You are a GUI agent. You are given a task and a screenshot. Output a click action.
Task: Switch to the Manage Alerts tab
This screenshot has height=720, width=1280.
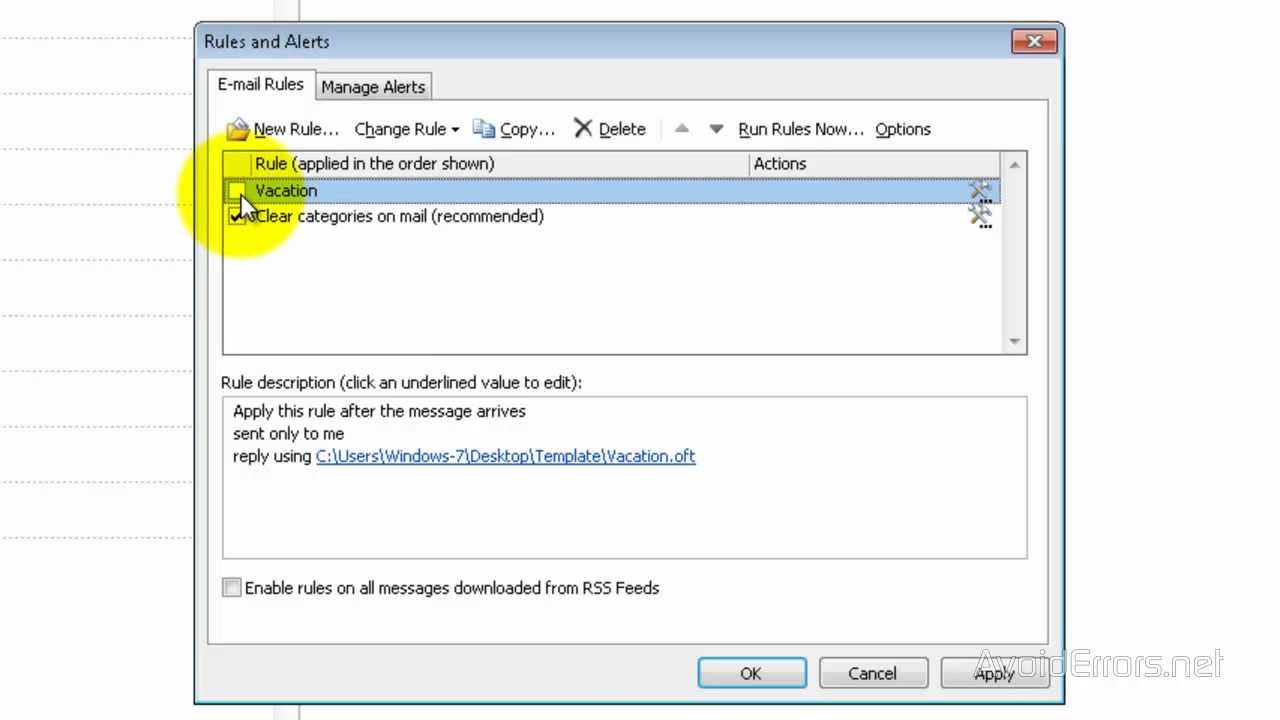click(x=373, y=87)
